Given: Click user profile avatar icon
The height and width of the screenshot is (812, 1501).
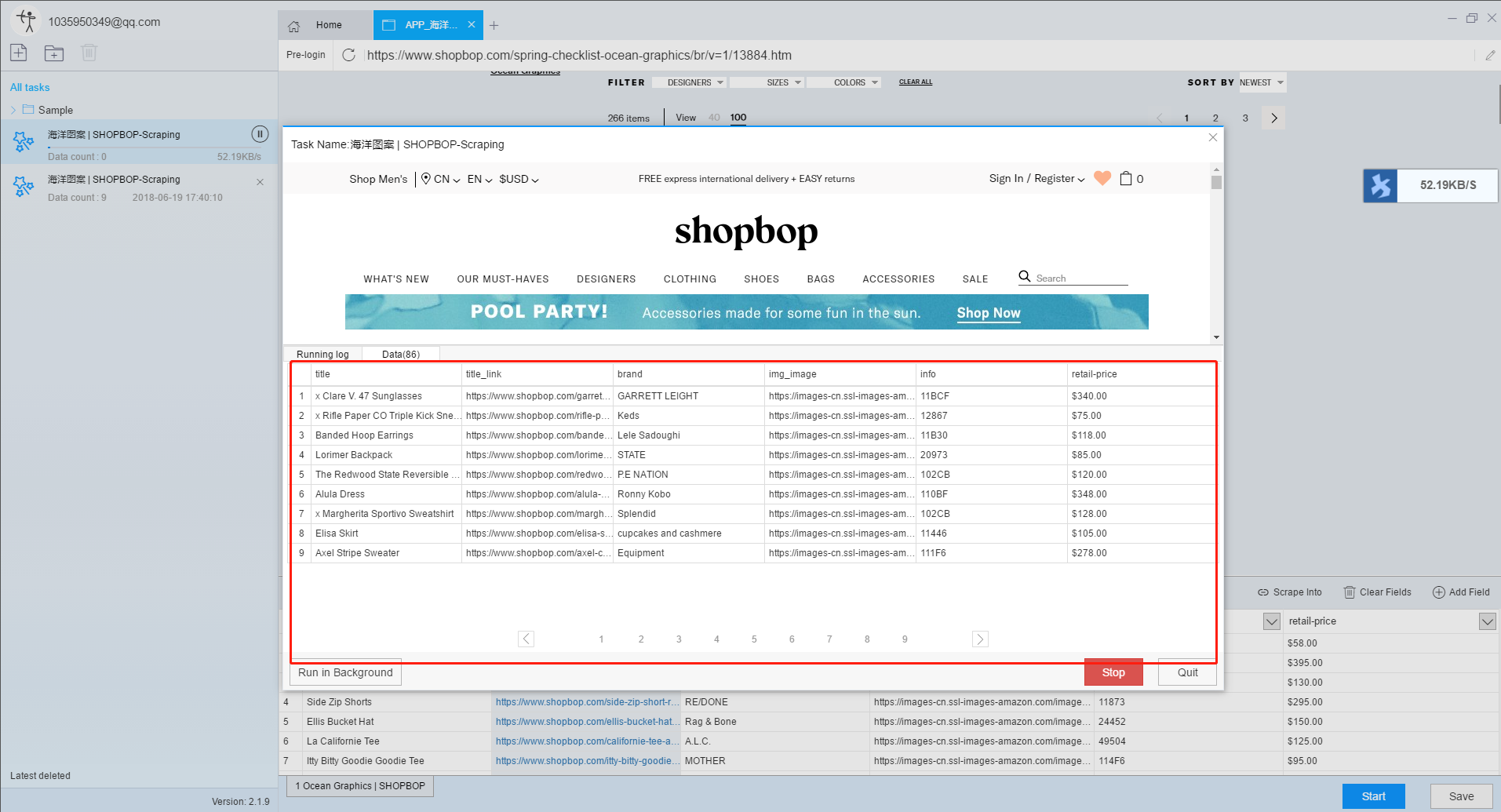Looking at the screenshot, I should click(27, 21).
